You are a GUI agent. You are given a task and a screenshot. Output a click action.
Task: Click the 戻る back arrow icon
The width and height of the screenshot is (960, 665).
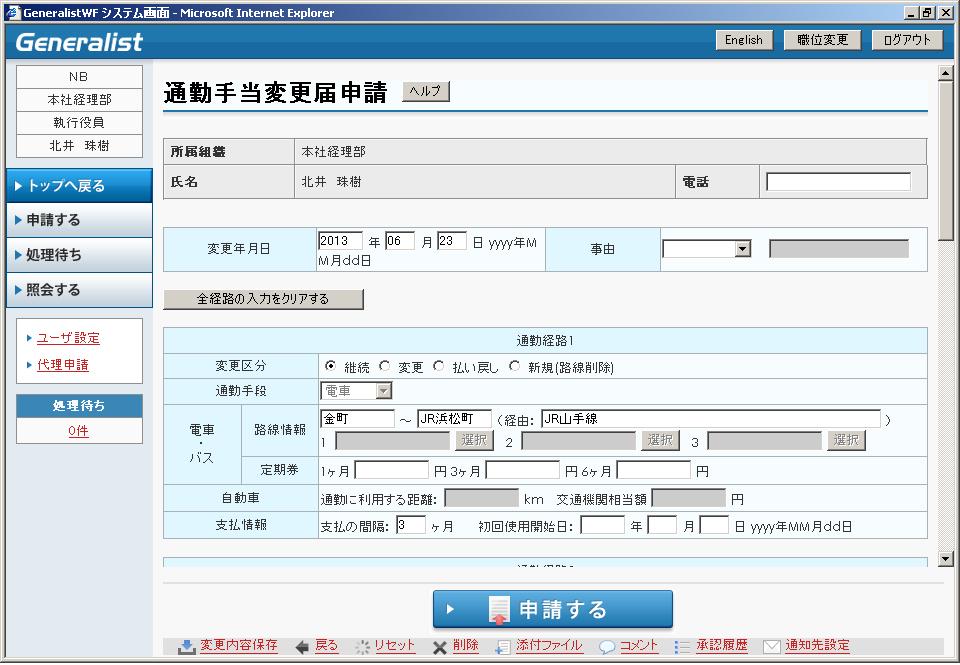tap(302, 647)
